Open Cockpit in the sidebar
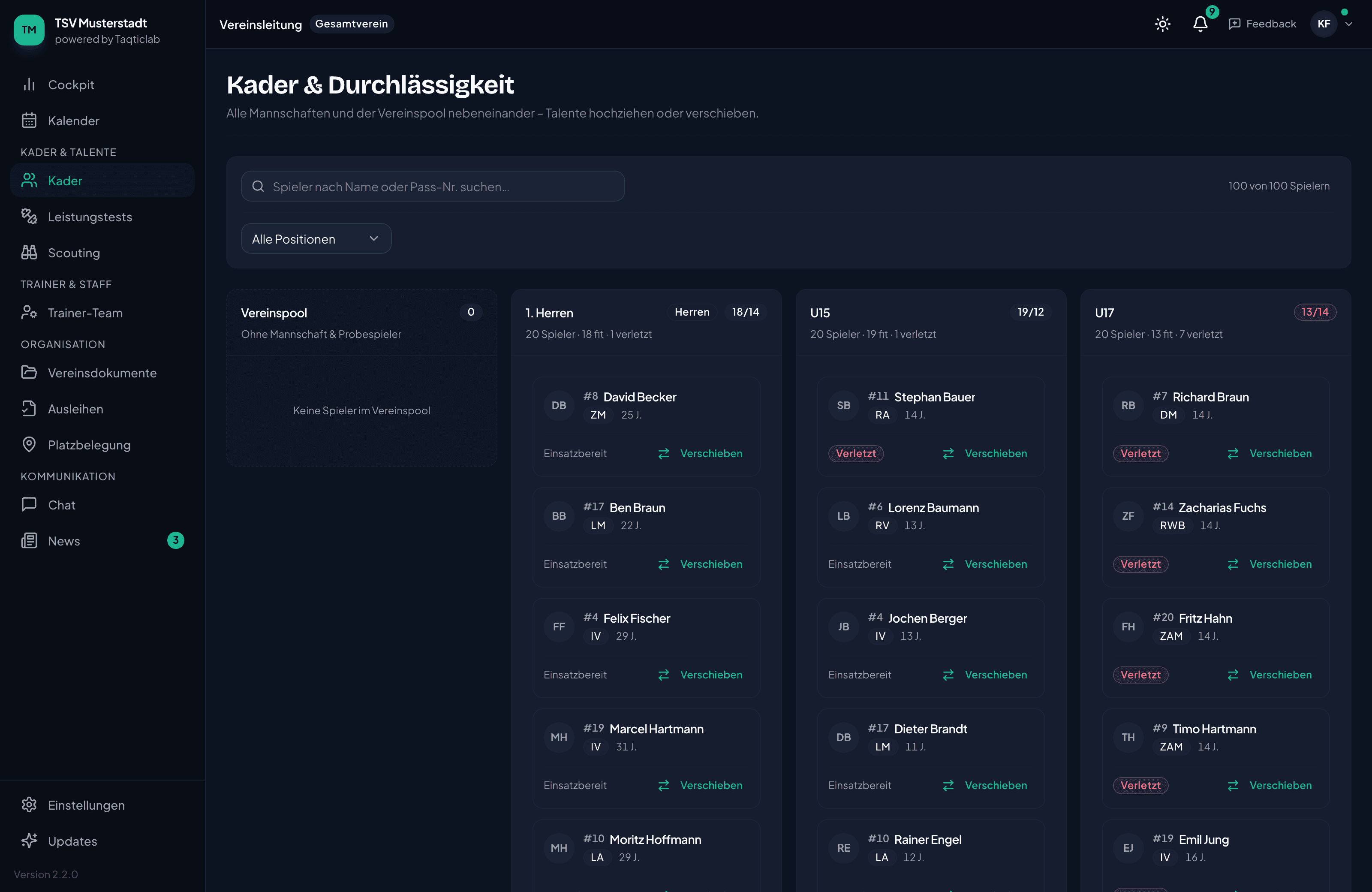Viewport: 1372px width, 892px height. pyautogui.click(x=102, y=85)
